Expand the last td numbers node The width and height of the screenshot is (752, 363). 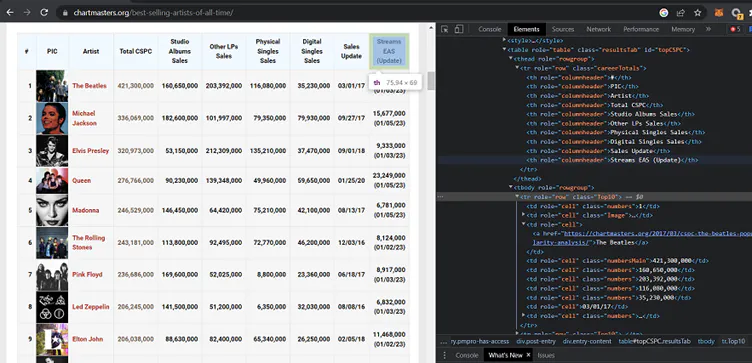pos(524,316)
